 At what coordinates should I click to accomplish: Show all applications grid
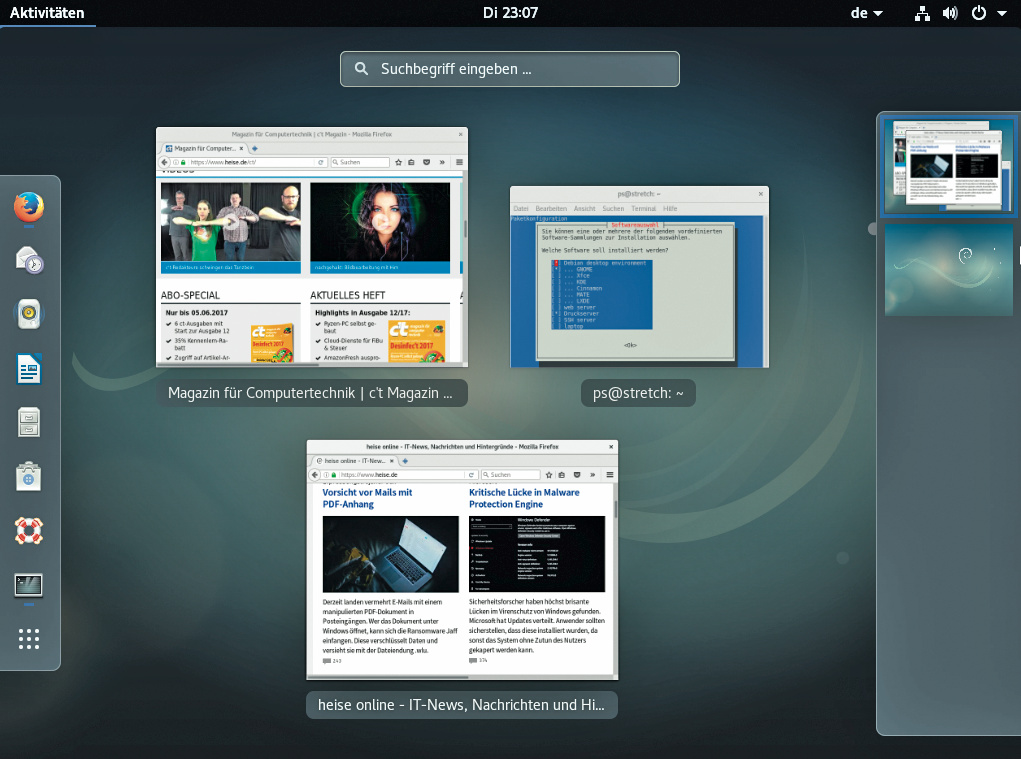(29, 639)
